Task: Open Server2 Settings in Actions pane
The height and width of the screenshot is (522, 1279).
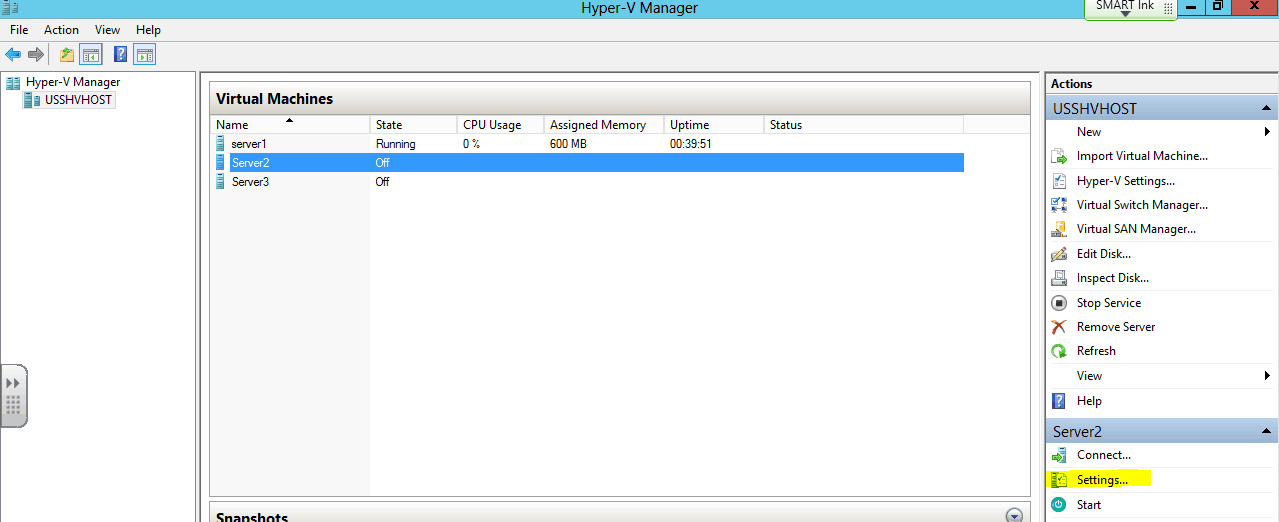Action: 1102,480
